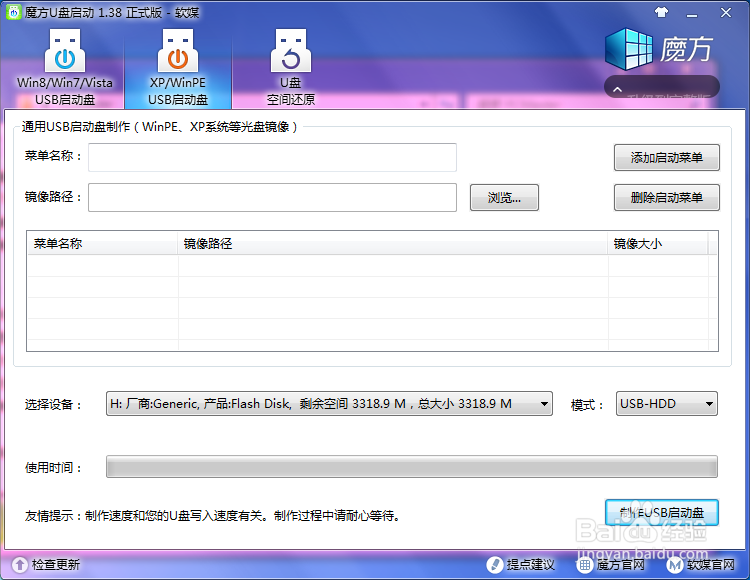Click the skin shirt icon in title bar
The image size is (750, 580).
click(662, 13)
